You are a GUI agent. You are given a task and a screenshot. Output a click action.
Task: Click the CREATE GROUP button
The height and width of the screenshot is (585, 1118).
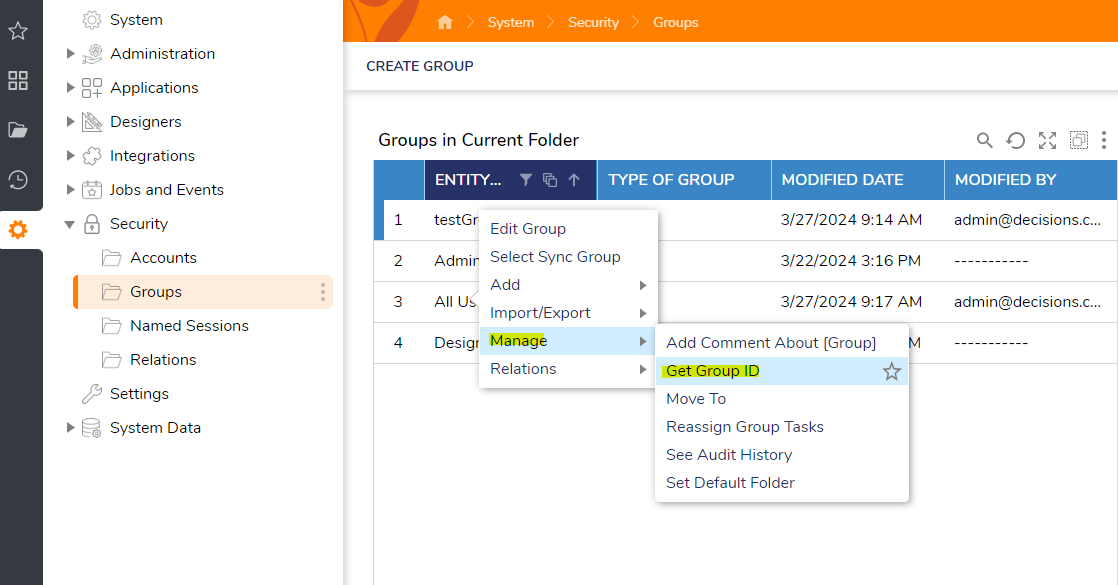click(419, 66)
